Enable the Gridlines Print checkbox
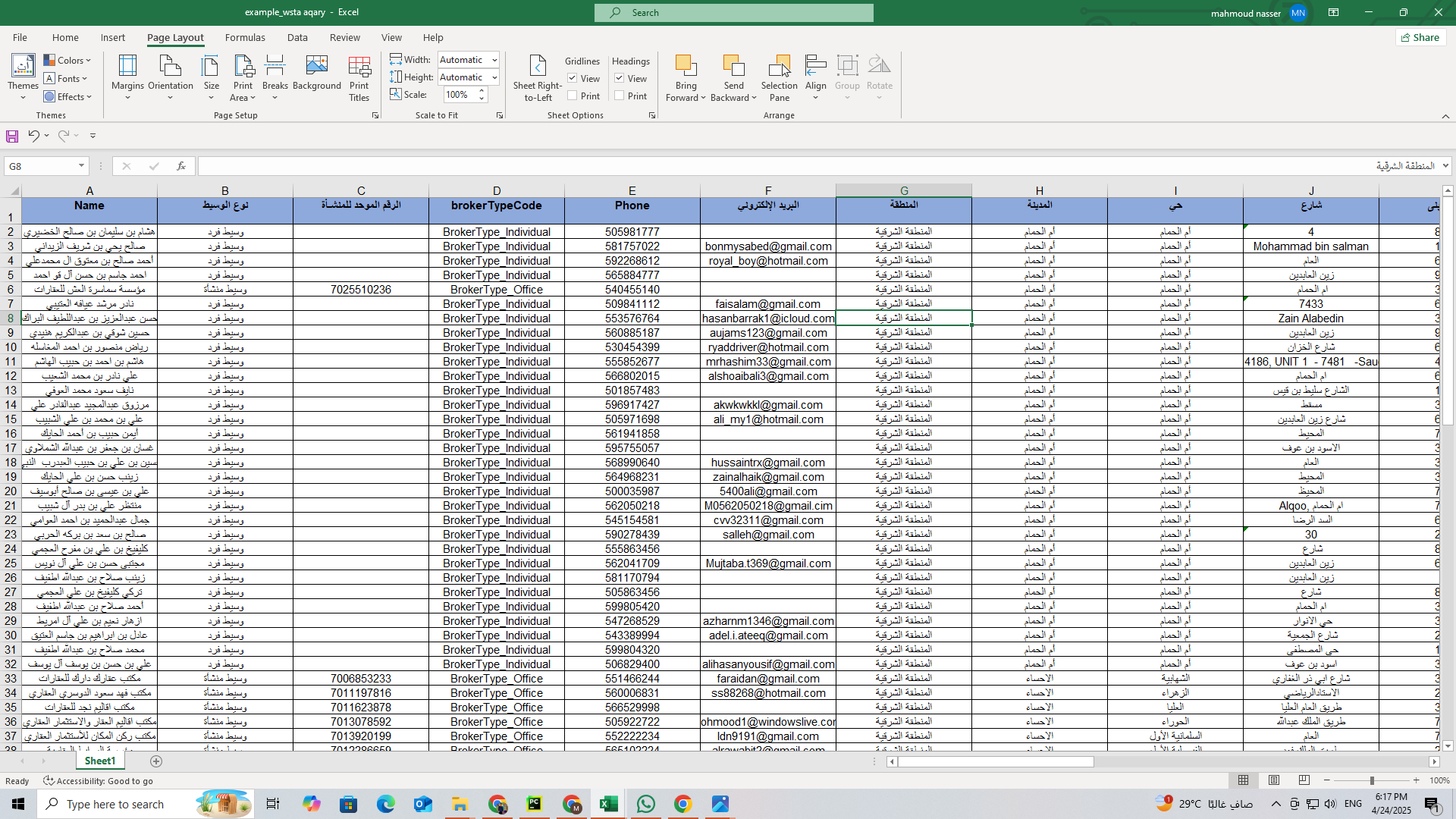The image size is (1456, 819). (573, 96)
